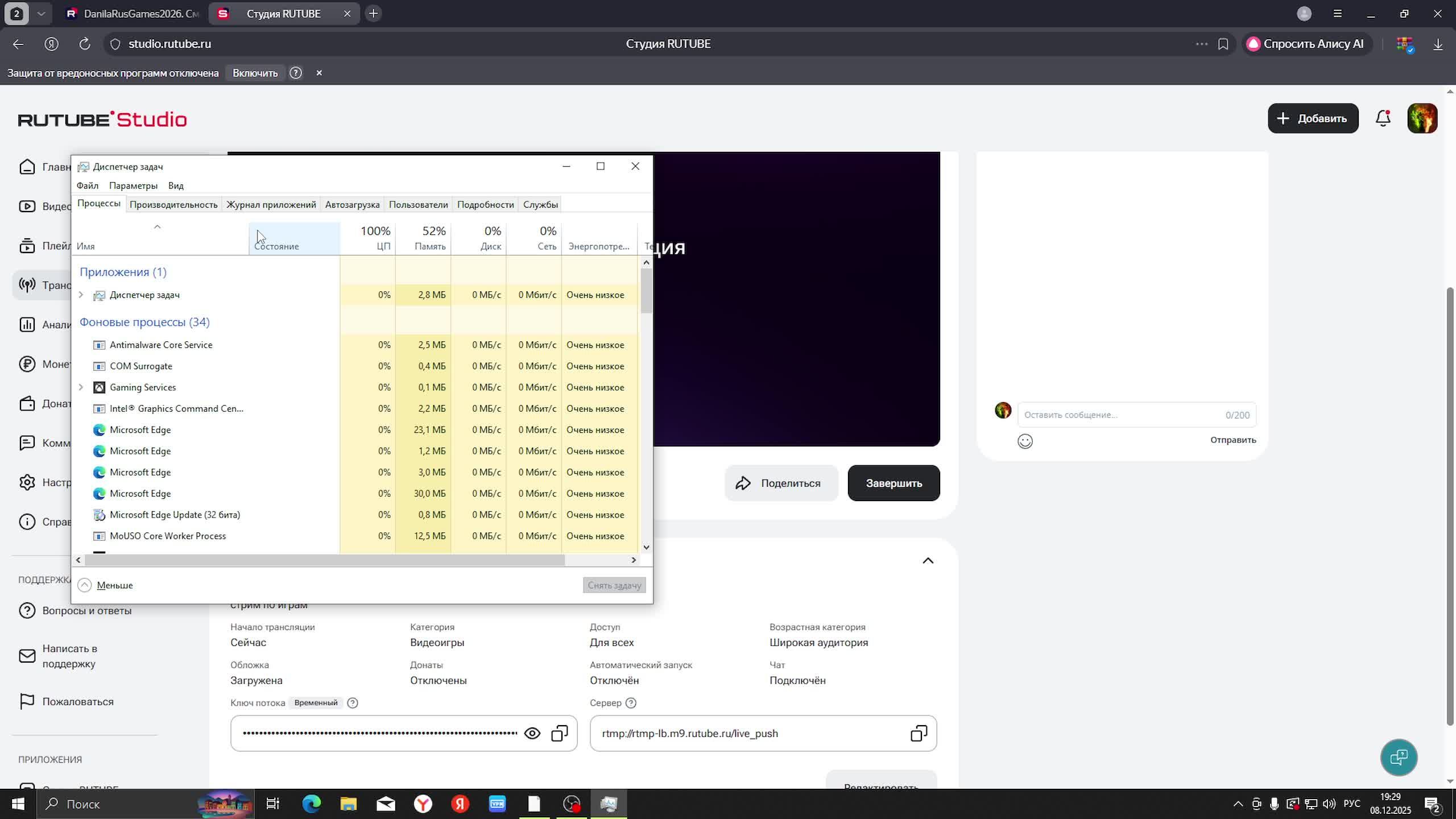Bookmark the page in the address bar
The width and height of the screenshot is (1456, 819).
1223,44
